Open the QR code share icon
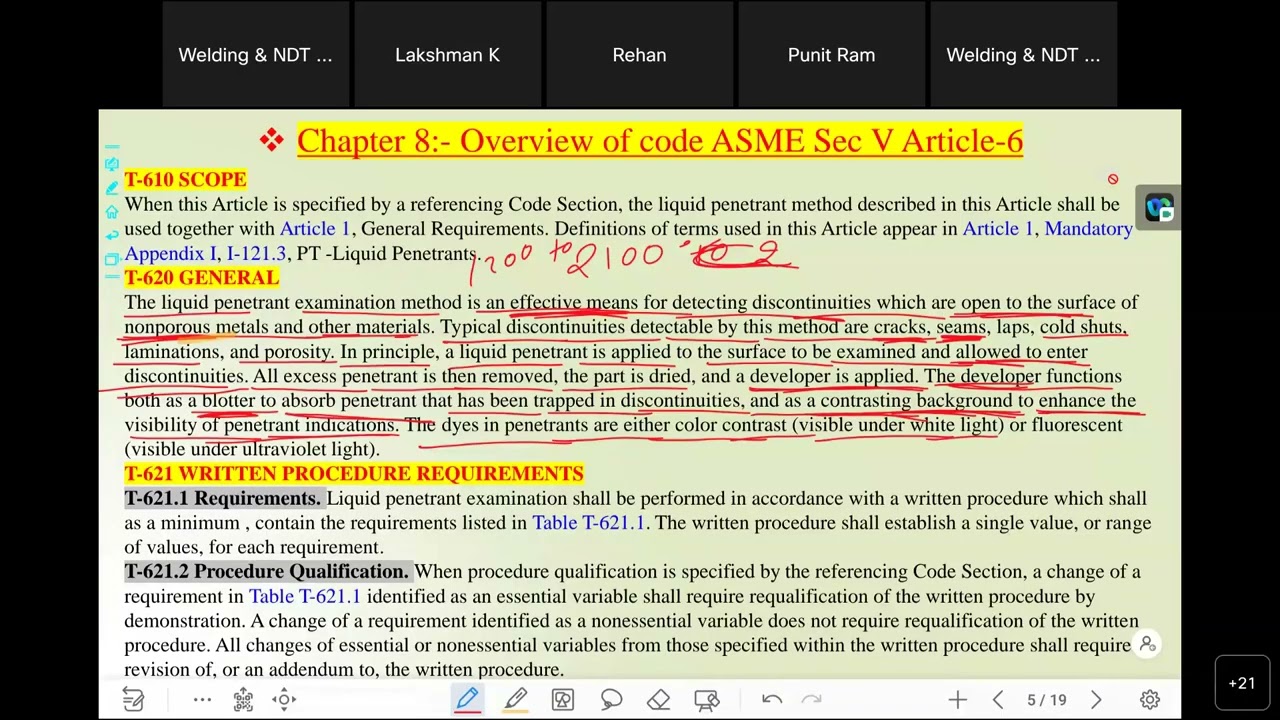 click(243, 699)
